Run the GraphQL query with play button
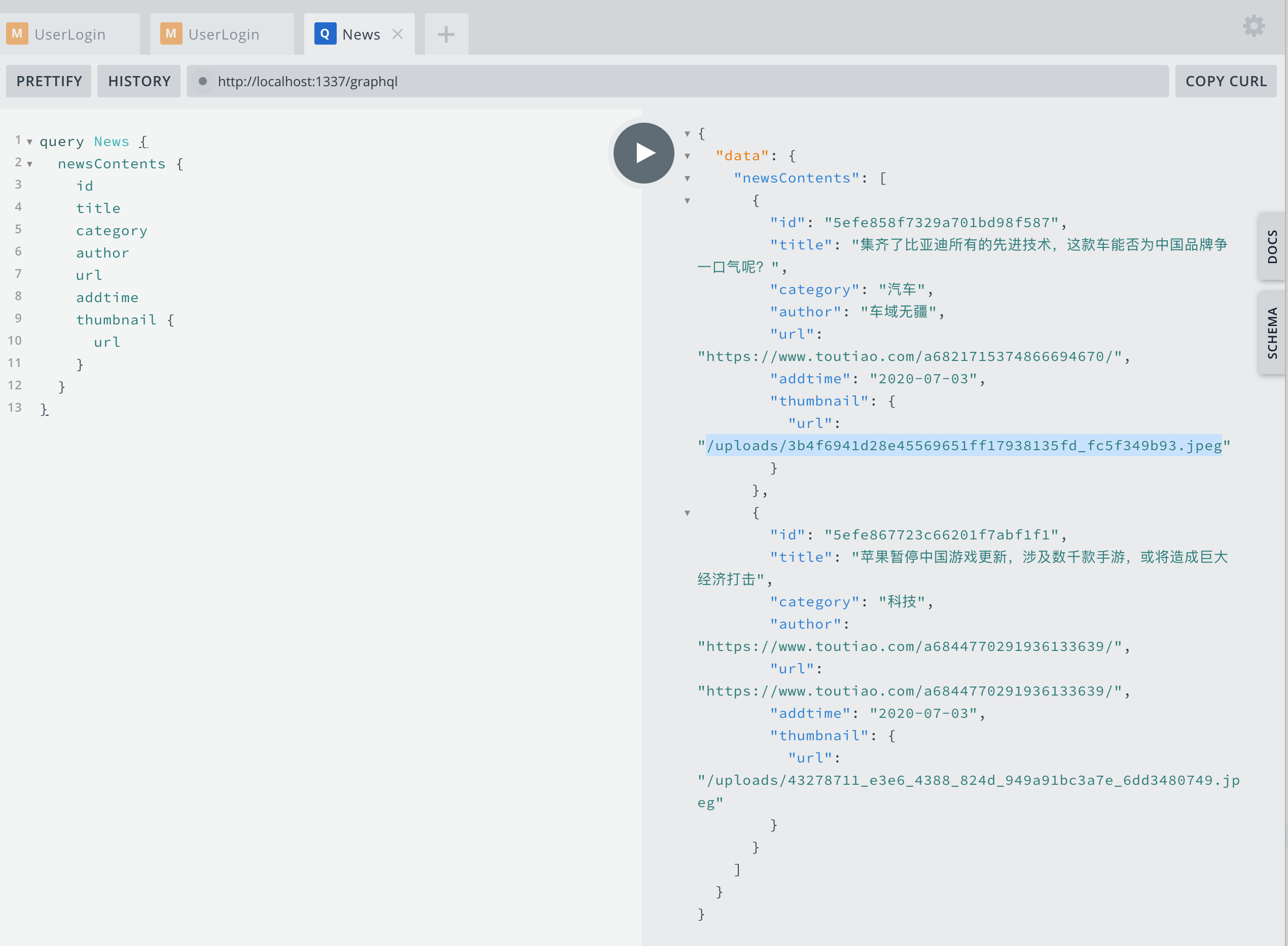 coord(643,153)
